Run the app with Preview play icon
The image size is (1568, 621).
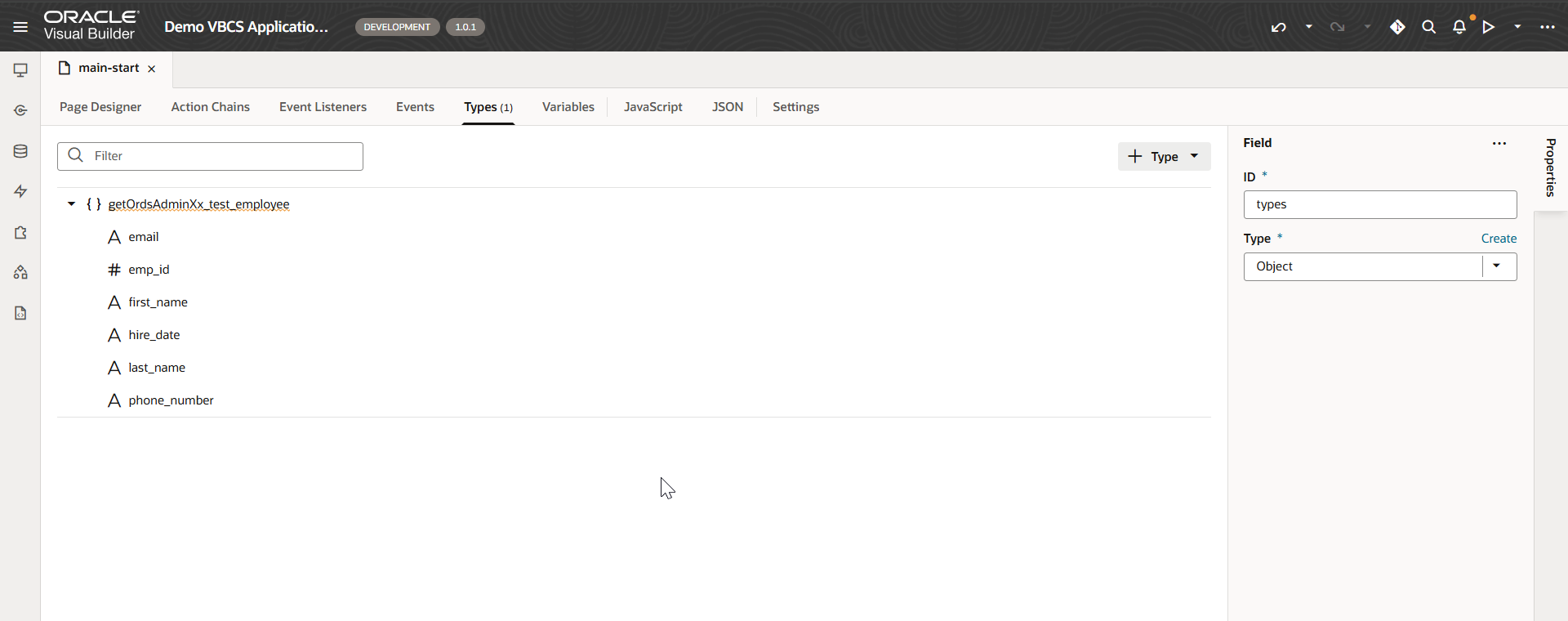[1489, 27]
